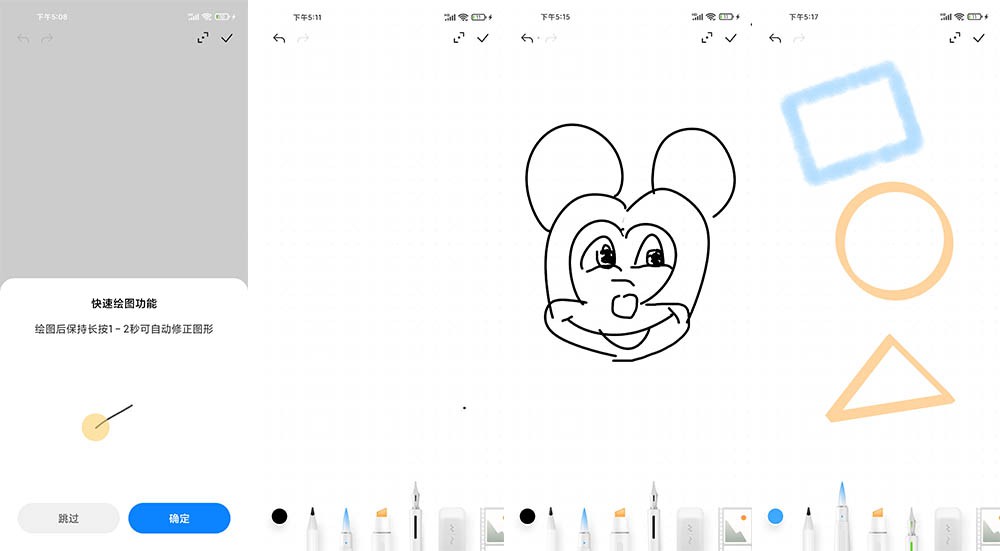Tap the fullscreen expand icon in the 5:15 screen
This screenshot has width=1000, height=551.
(x=707, y=38)
